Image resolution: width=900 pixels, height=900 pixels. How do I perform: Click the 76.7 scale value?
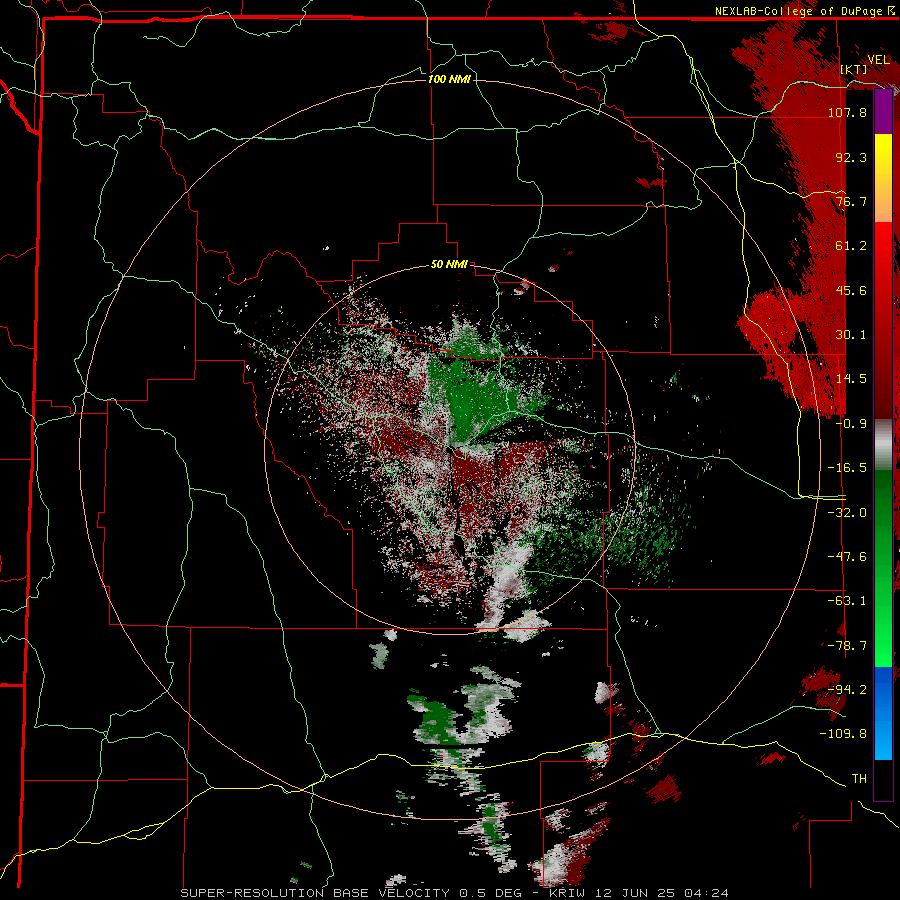click(851, 201)
